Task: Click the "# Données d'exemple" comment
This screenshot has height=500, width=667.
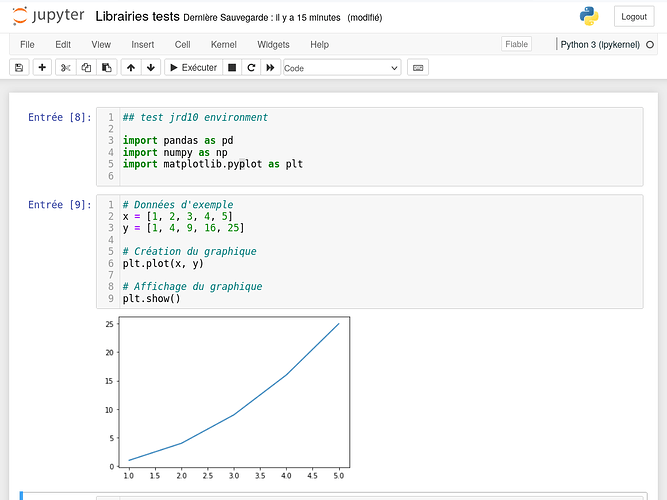Action: click(x=178, y=205)
